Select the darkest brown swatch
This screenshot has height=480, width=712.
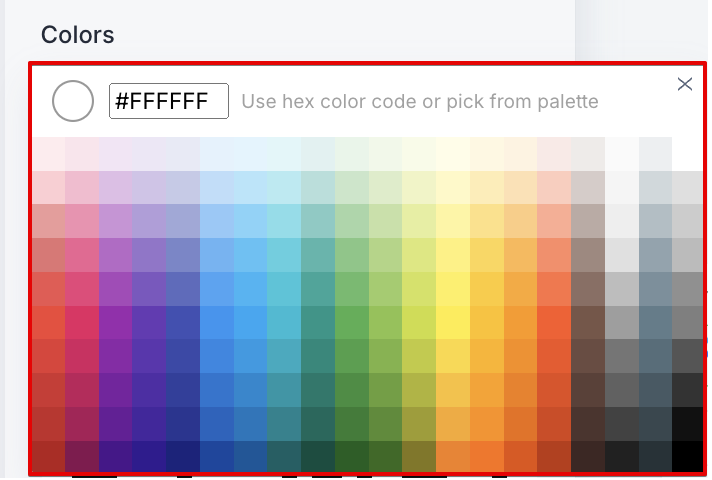[x=587, y=455]
